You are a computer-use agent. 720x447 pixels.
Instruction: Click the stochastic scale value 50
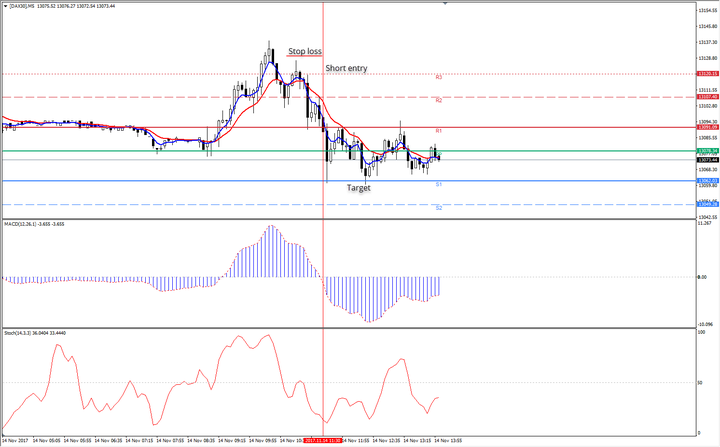(700, 383)
